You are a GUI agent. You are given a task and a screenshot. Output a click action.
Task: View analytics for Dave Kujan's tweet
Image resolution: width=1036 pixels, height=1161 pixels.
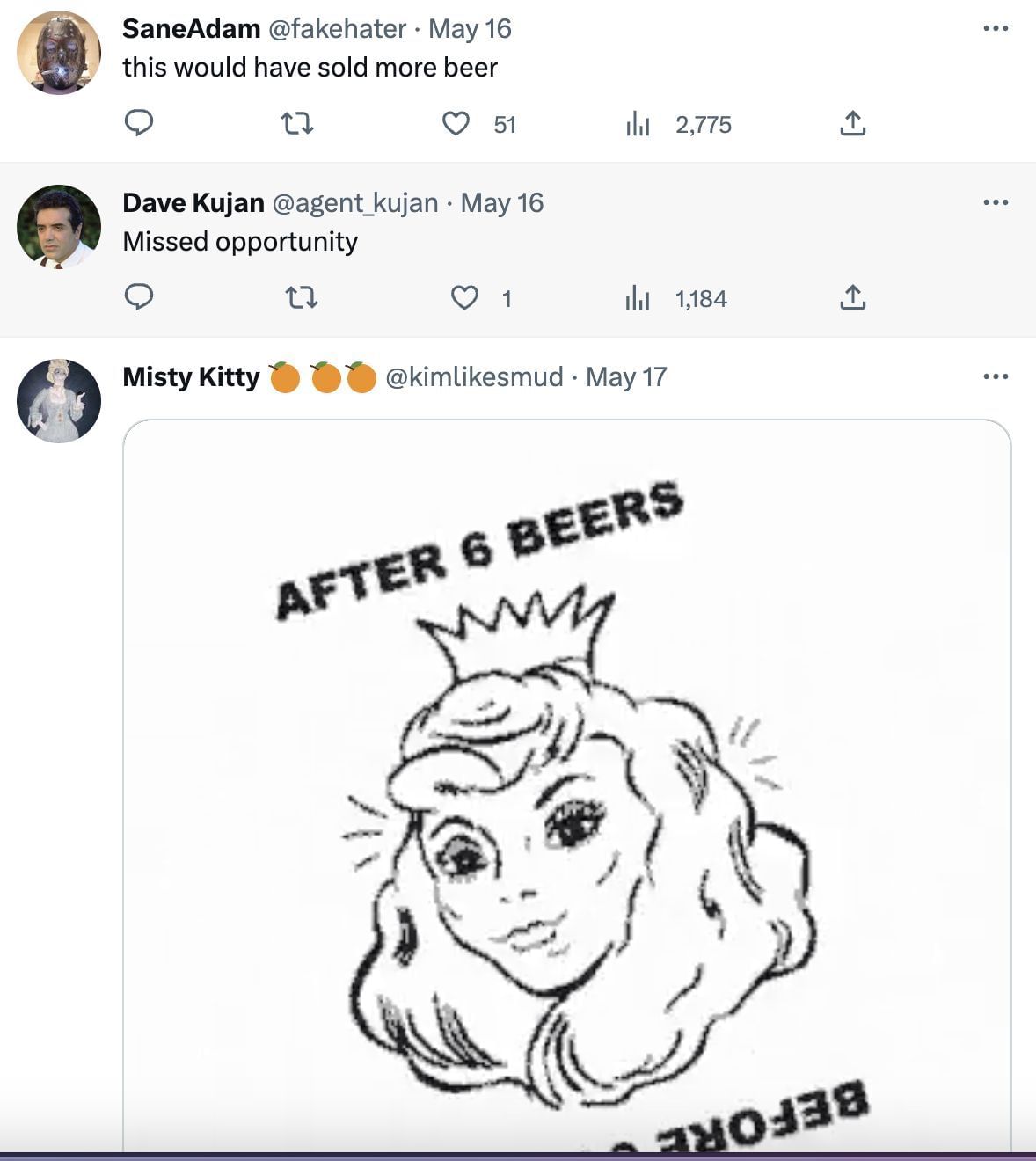tap(638, 299)
